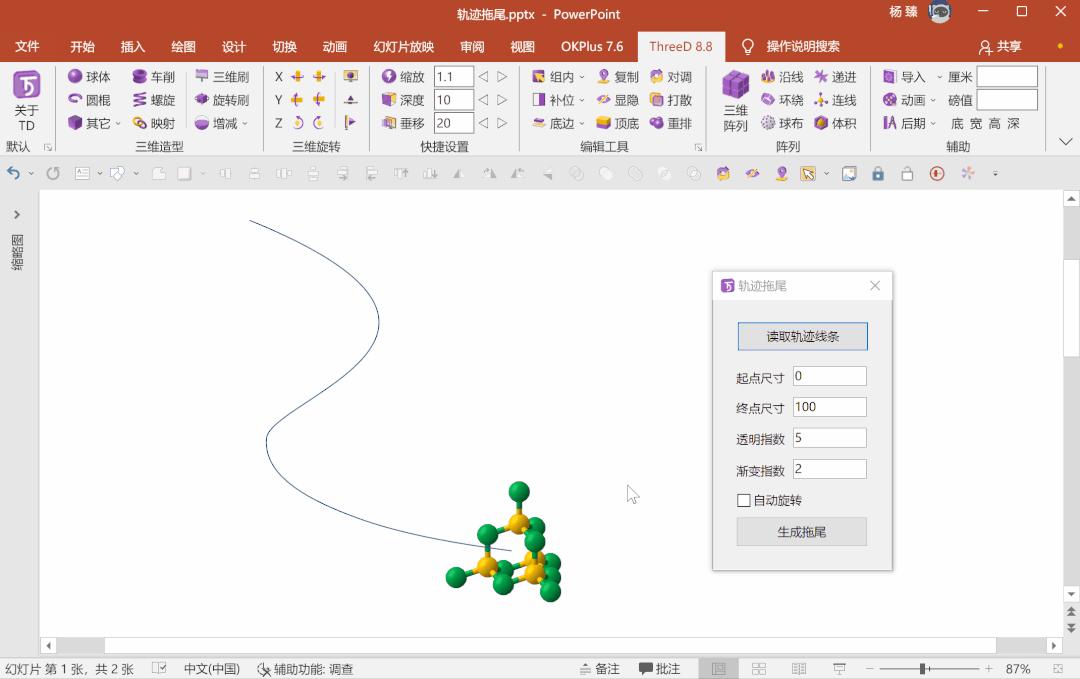Open the 三维阵列 array tool

[735, 99]
